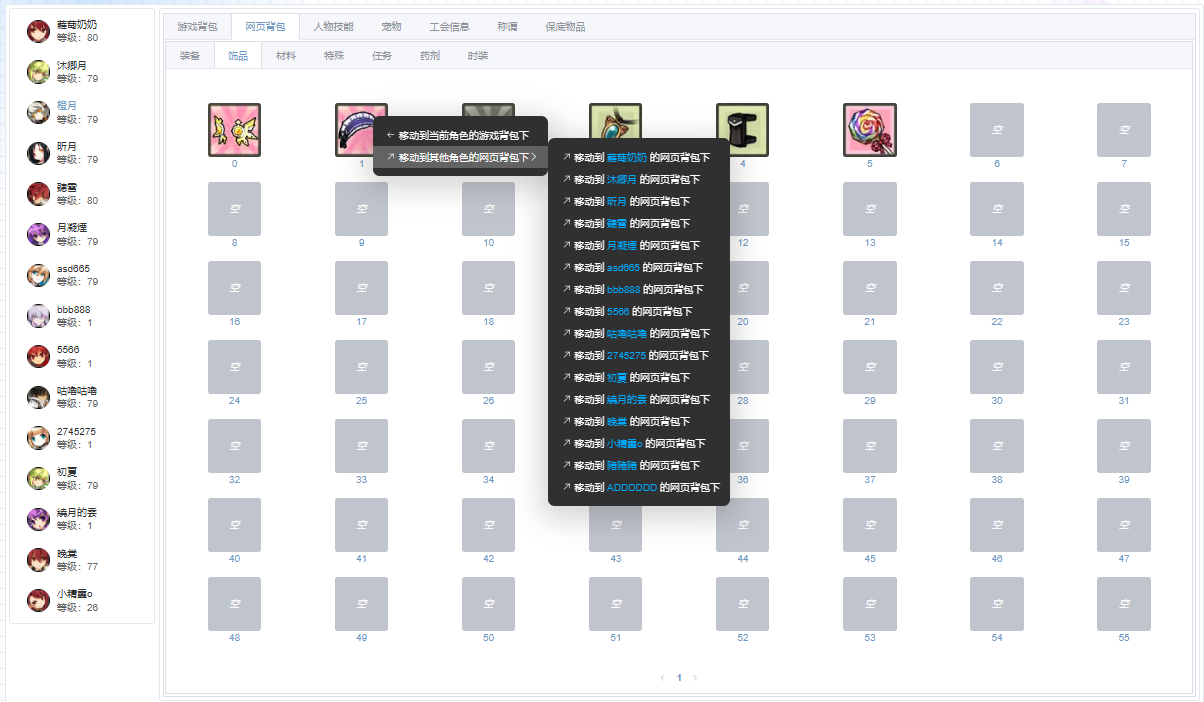Select avatar of character 月凝煙
Screen dimensions: 1204x702
38,234
